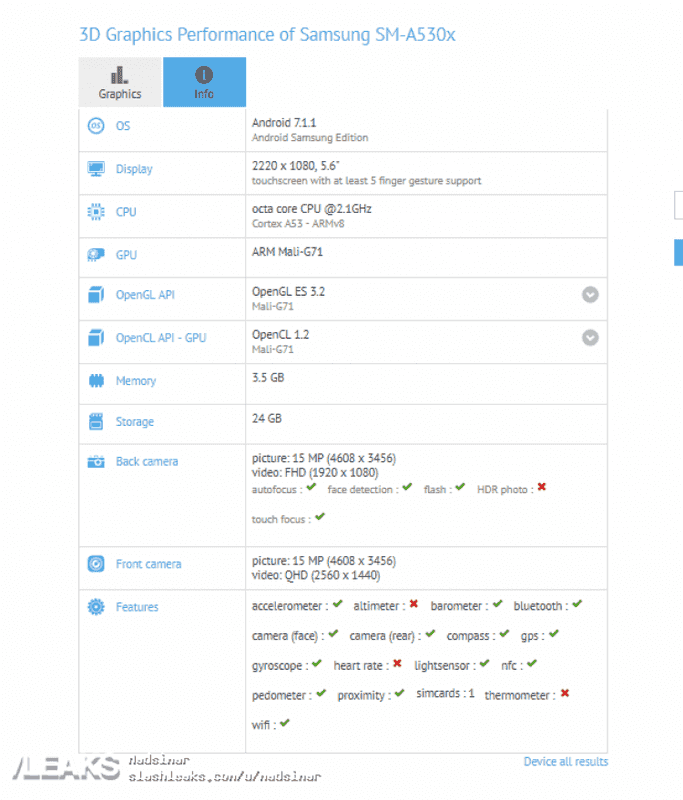Click the Memory chip icon
The height and width of the screenshot is (800, 683).
(x=96, y=381)
